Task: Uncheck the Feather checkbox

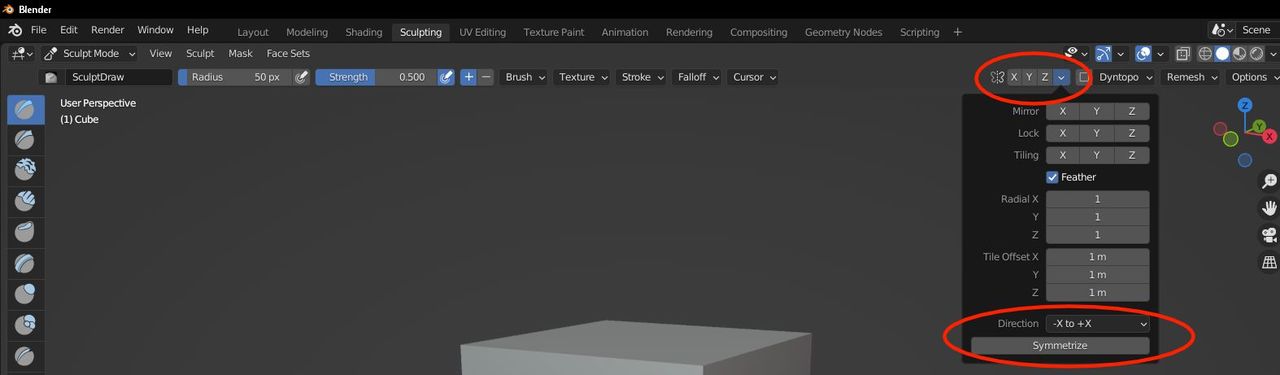Action: [1052, 178]
